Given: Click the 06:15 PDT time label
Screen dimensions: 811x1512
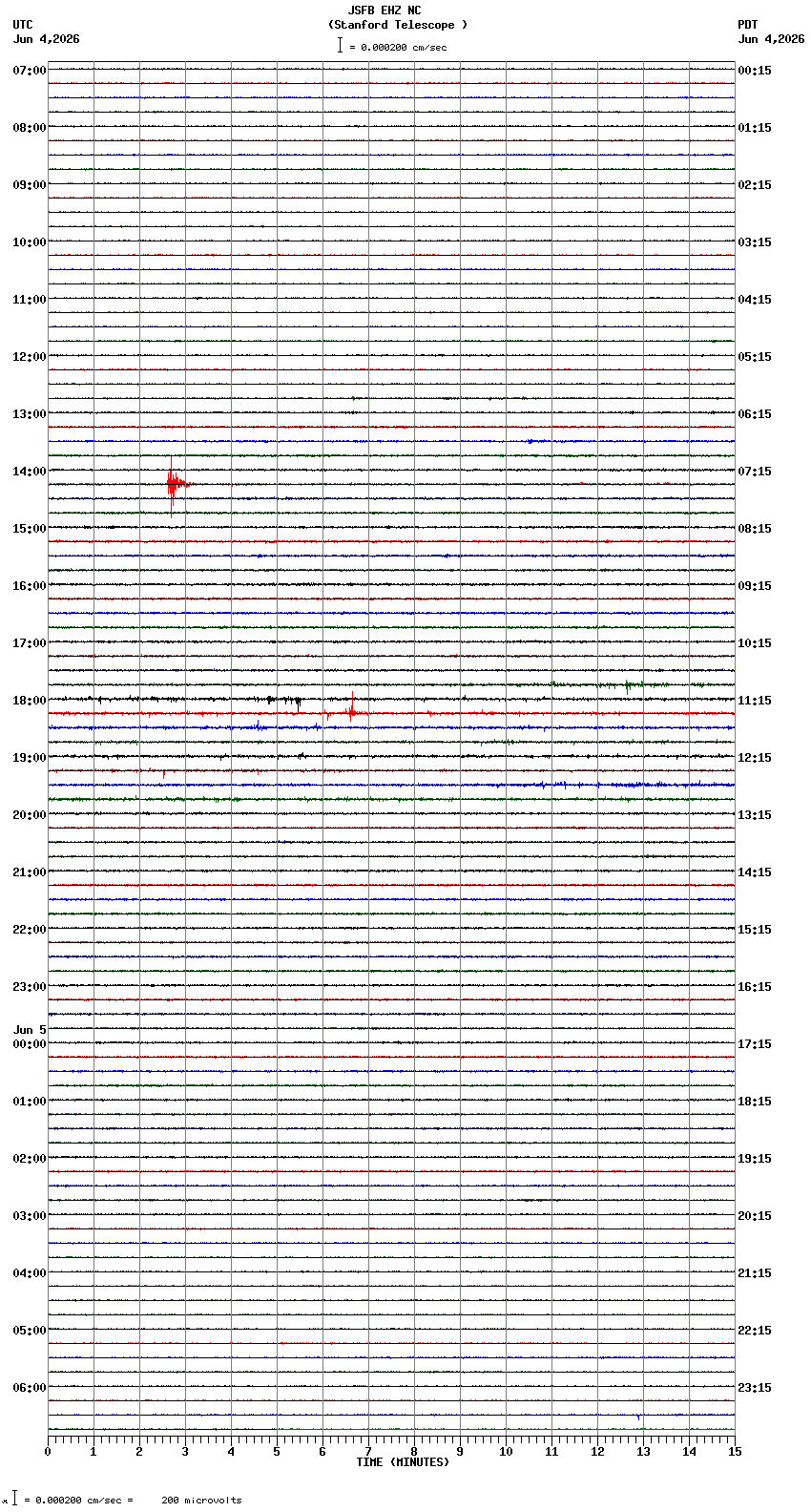Looking at the screenshot, I should click(755, 414).
